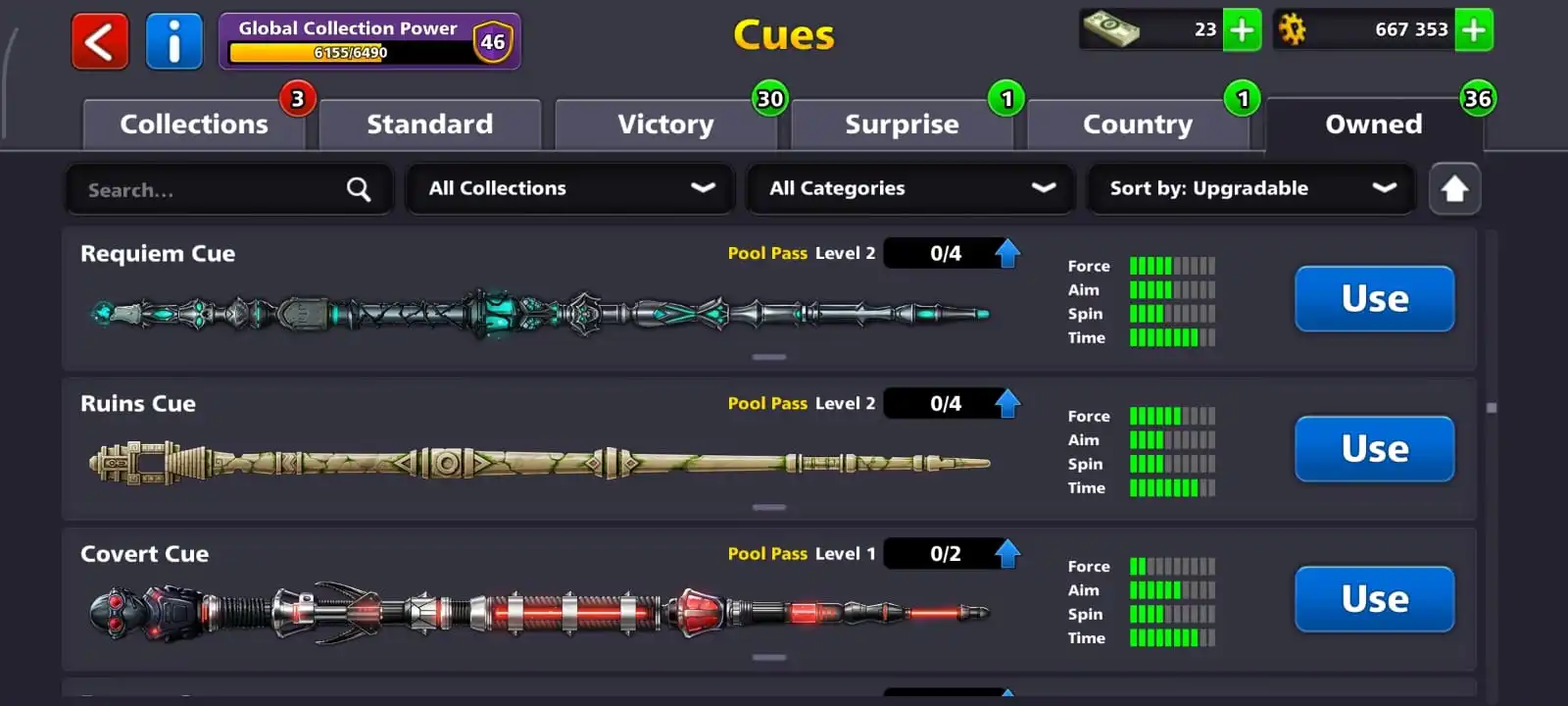The image size is (1568, 706).
Task: Click the search magnifier icon
Action: tap(359, 189)
